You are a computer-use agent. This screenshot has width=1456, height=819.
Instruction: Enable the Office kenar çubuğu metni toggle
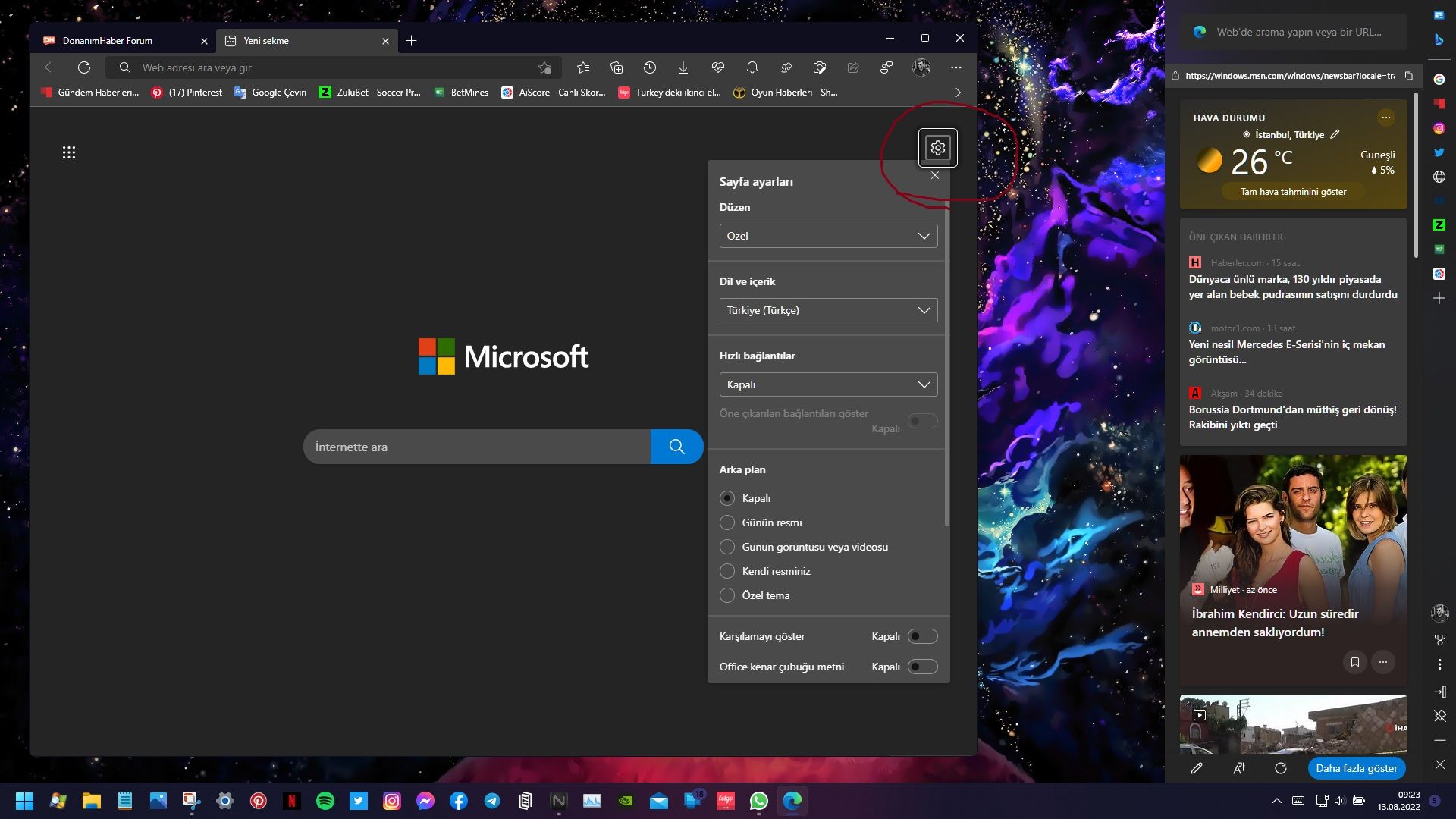[x=922, y=667]
